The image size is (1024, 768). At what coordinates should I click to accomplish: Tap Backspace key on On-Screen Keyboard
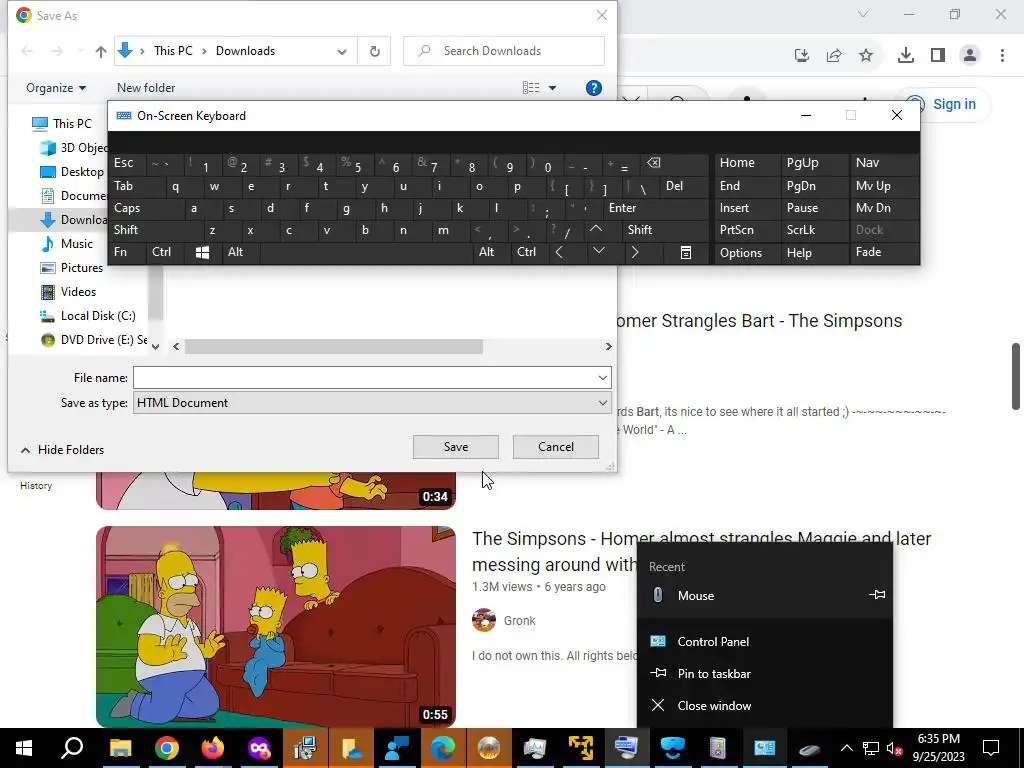pos(653,163)
